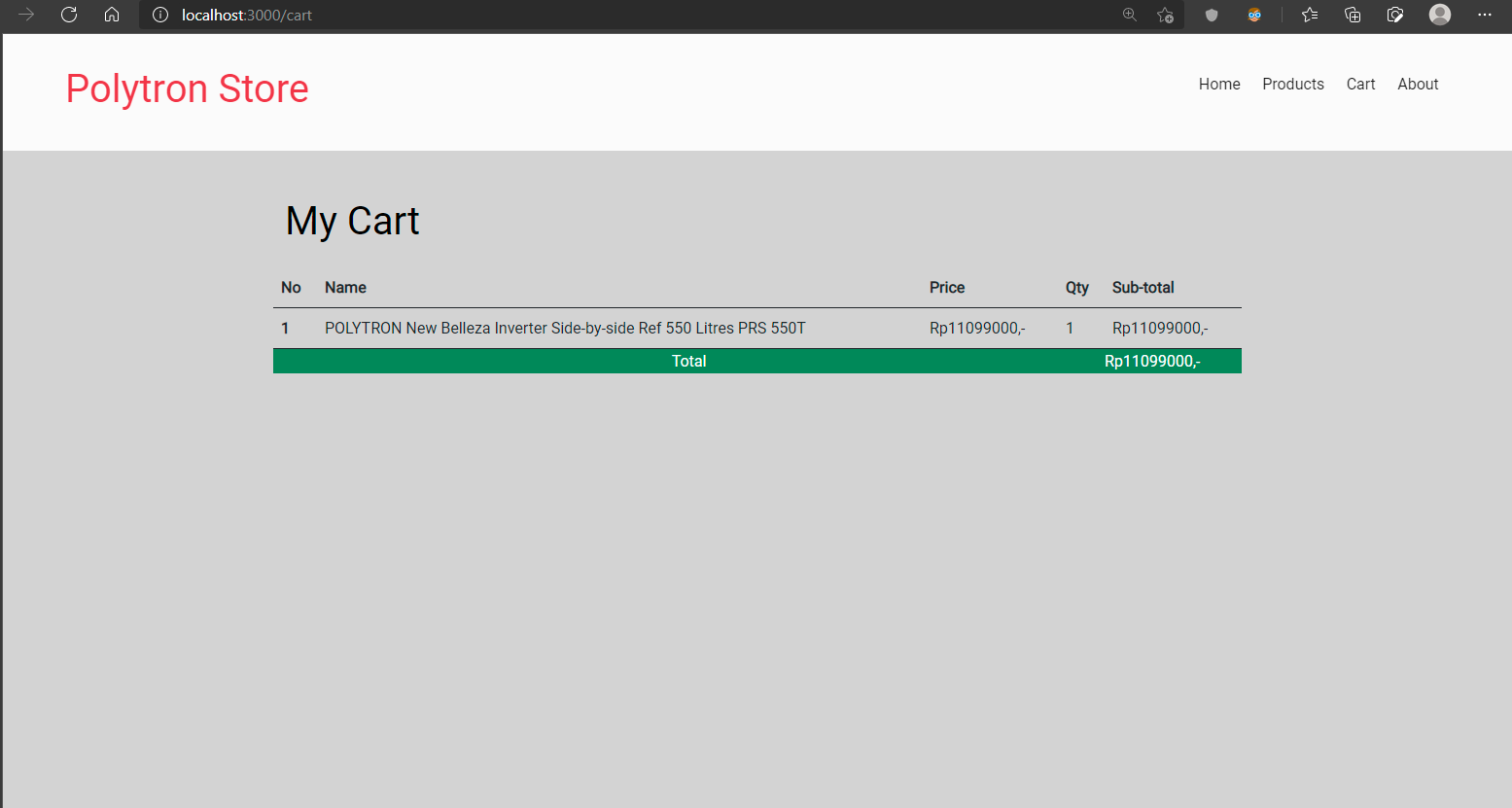The width and height of the screenshot is (1512, 808).
Task: Reload the cart page
Action: click(69, 15)
